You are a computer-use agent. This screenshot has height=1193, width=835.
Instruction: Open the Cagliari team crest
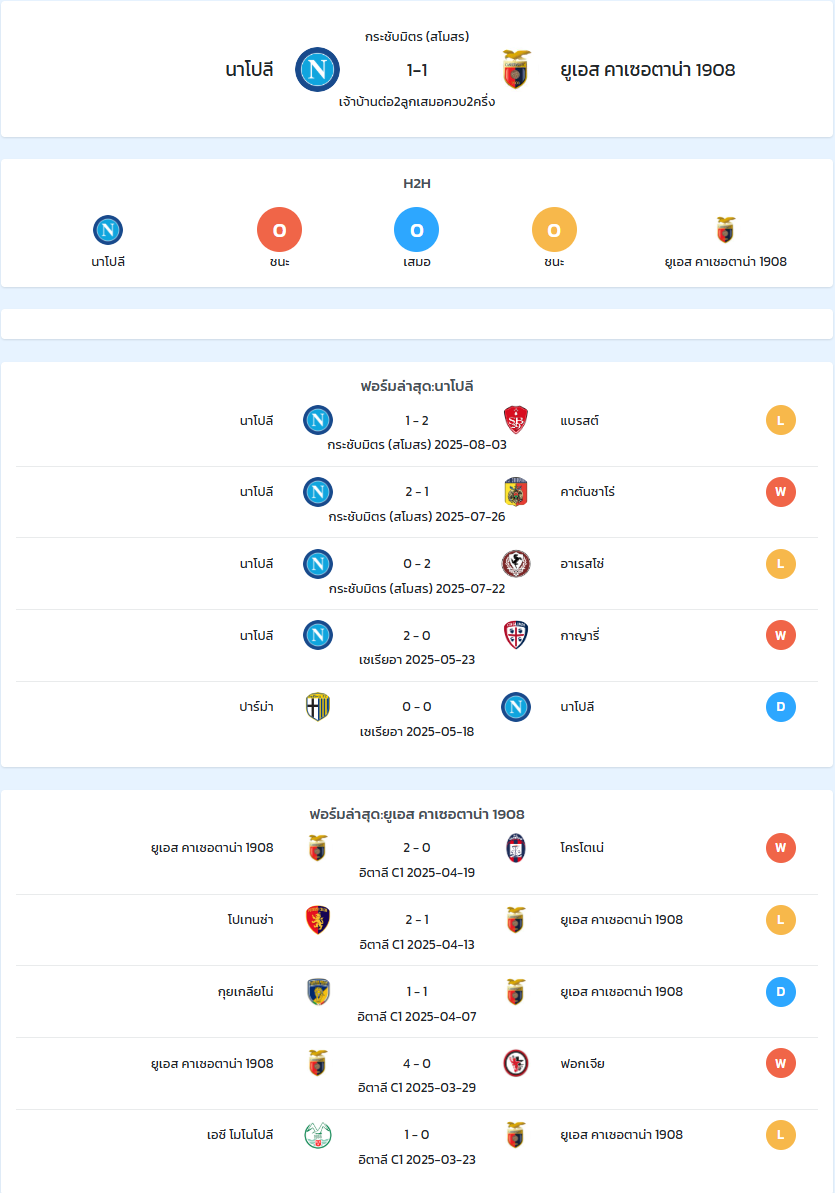(x=516, y=635)
